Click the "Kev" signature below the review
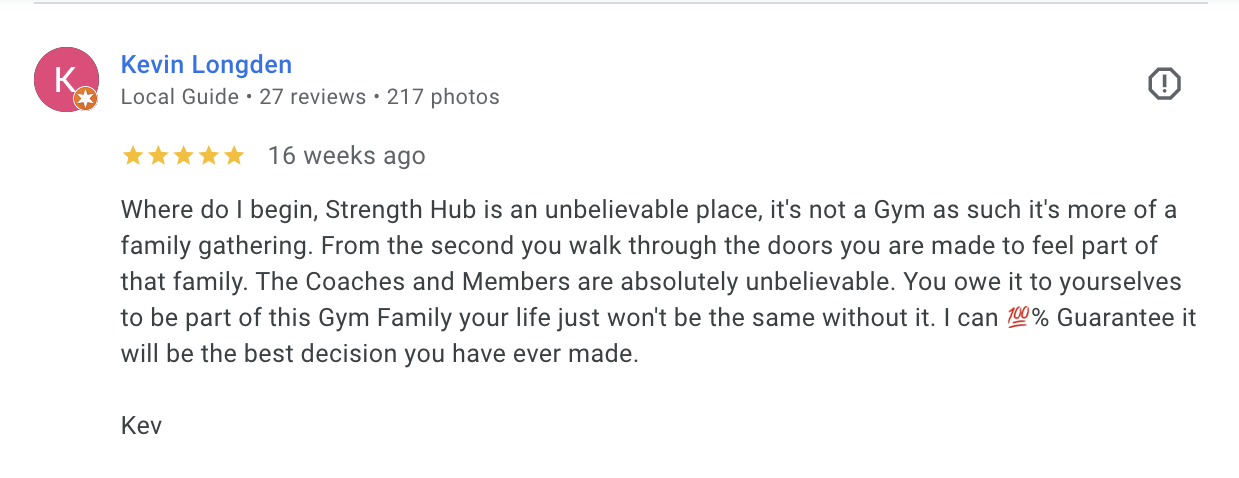This screenshot has width=1239, height=478. (141, 425)
